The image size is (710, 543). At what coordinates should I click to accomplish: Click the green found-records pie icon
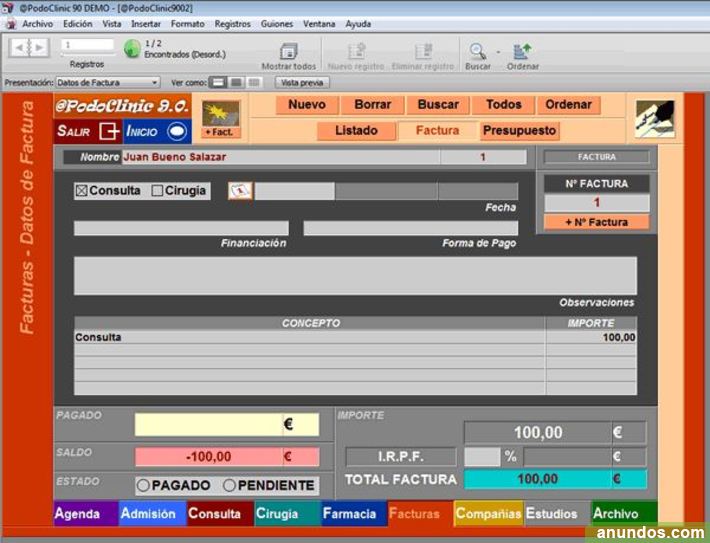coord(132,48)
